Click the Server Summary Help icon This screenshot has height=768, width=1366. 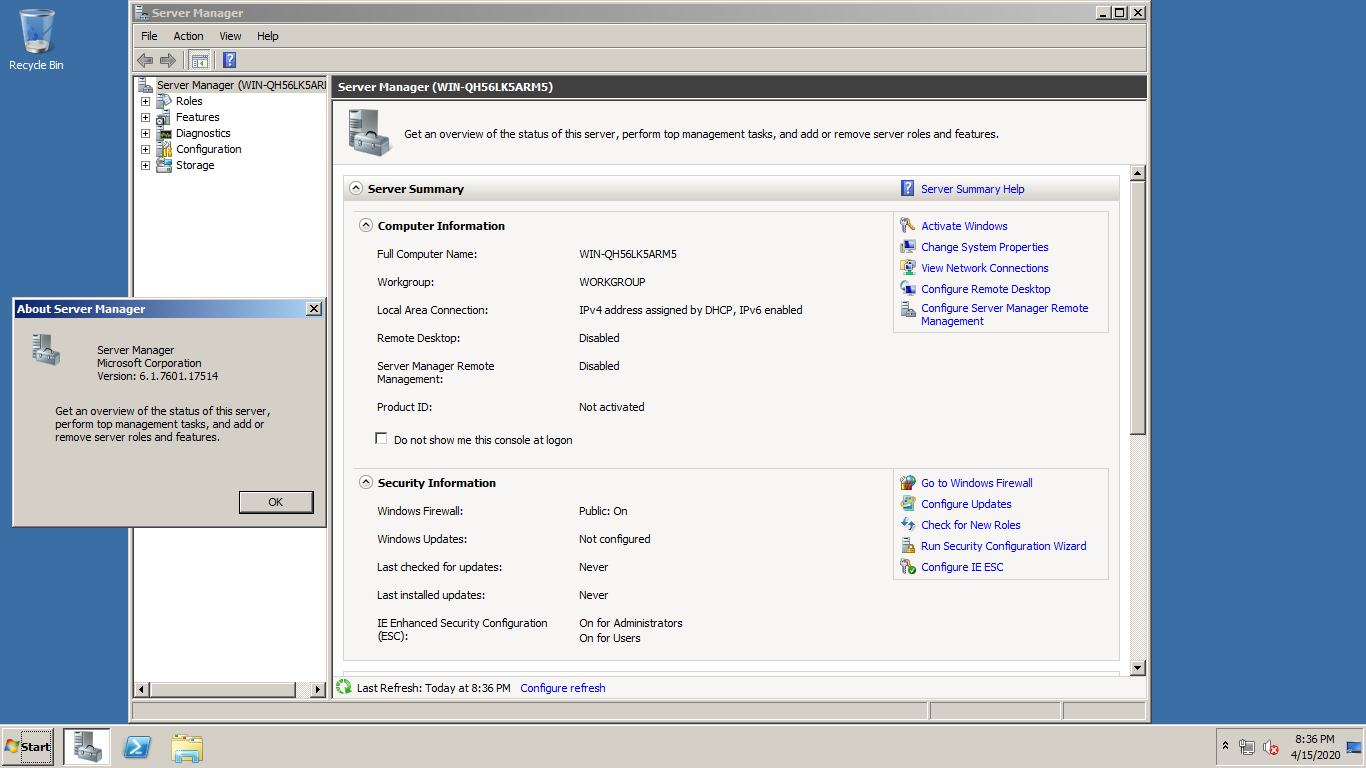coord(908,188)
